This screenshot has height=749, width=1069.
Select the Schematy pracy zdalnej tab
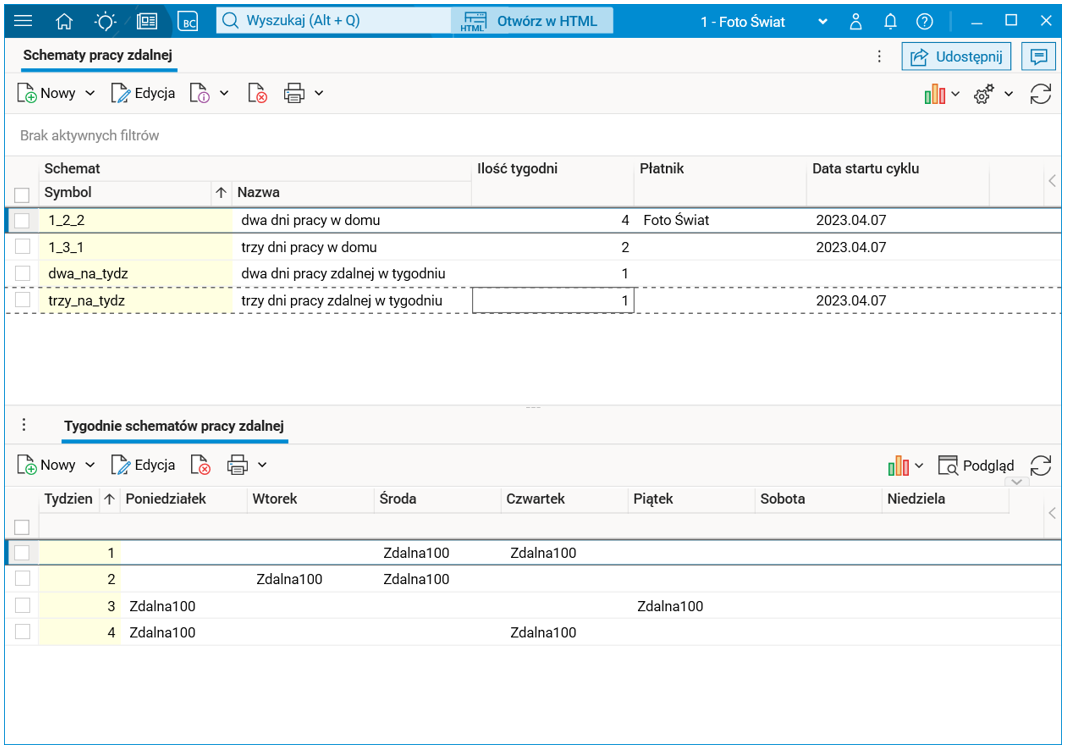98,56
